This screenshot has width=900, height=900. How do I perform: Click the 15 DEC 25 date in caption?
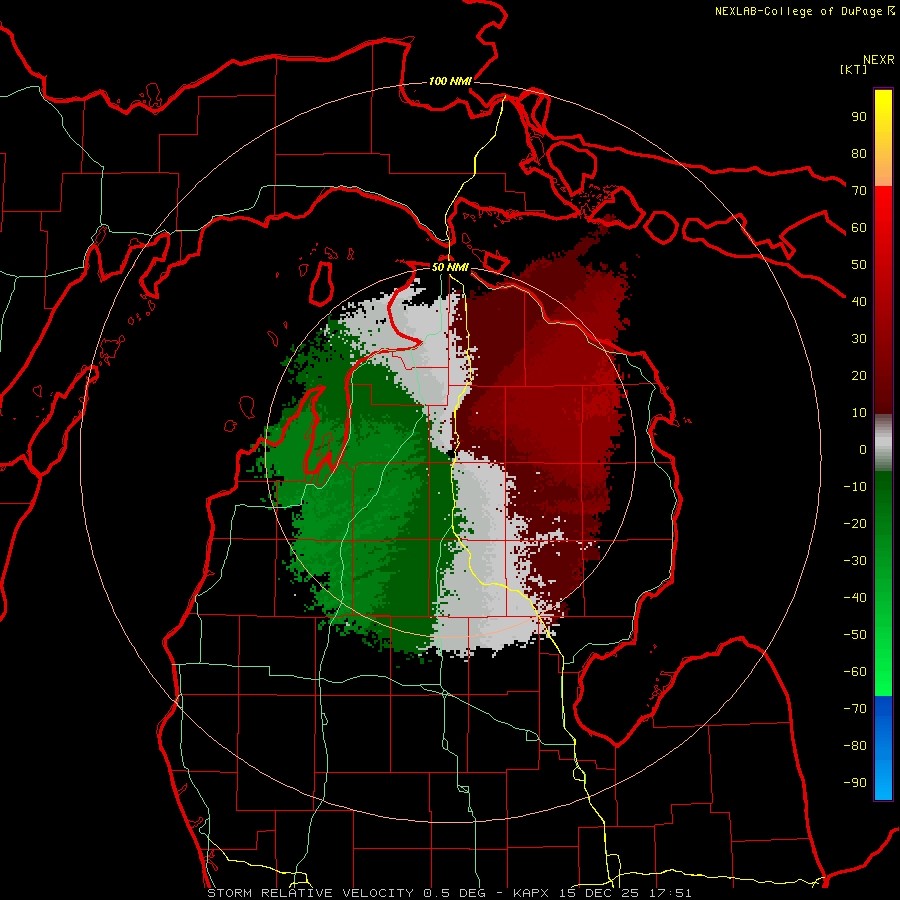599,893
